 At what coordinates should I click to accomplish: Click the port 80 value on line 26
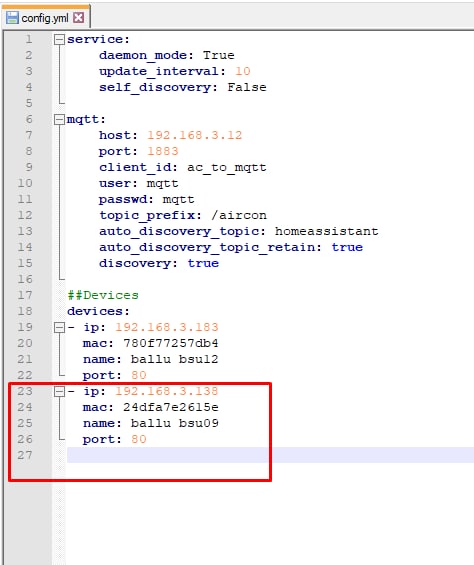click(x=139, y=439)
